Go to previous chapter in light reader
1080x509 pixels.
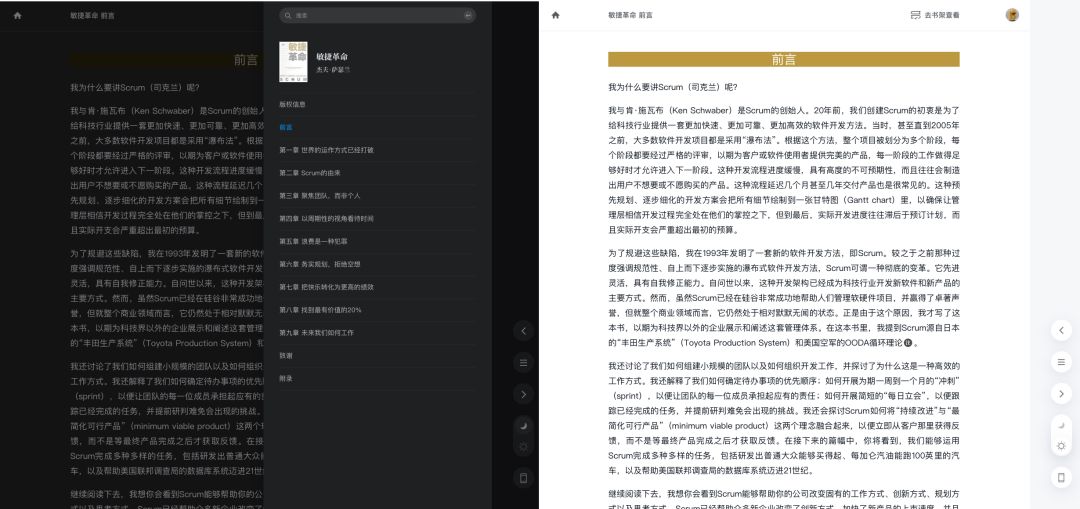coord(1061,331)
